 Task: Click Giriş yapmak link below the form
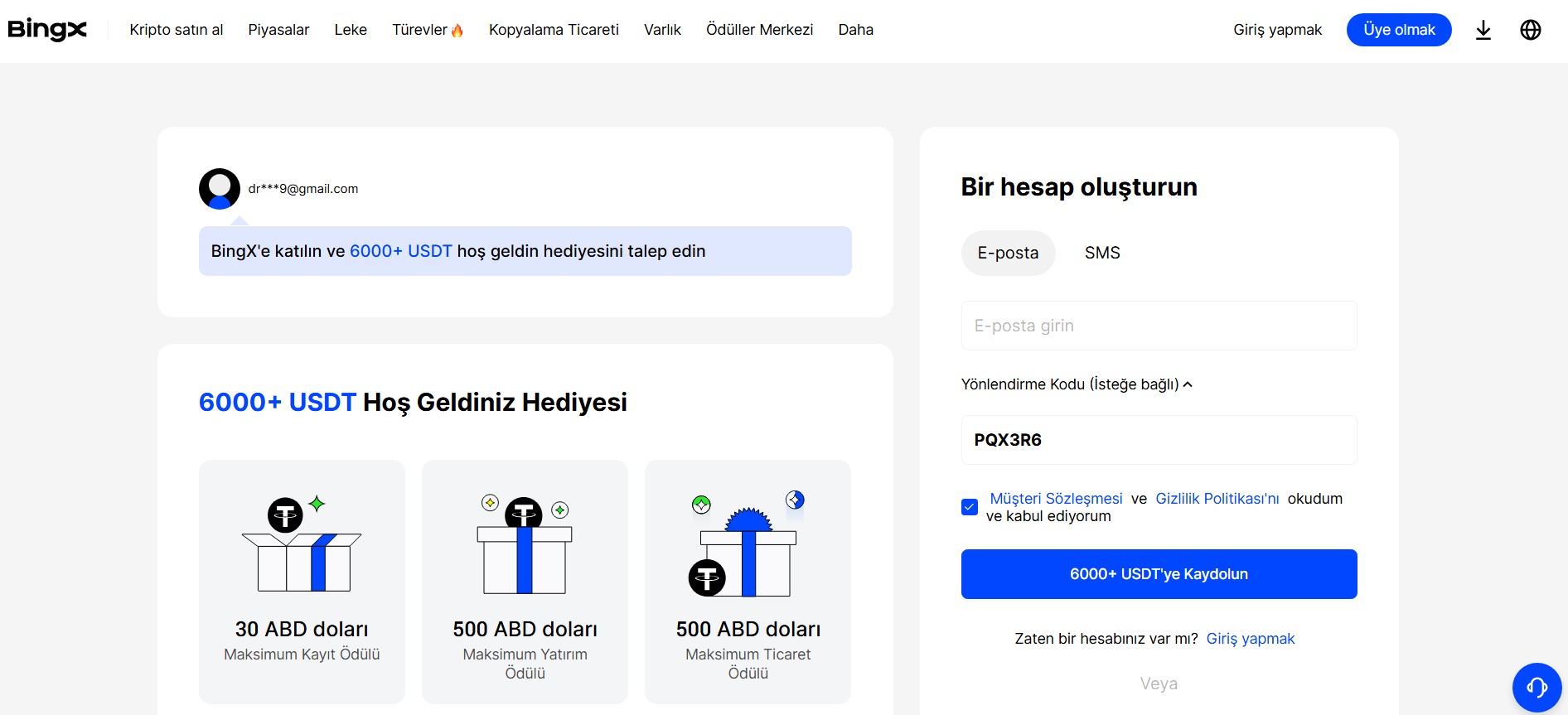1250,639
